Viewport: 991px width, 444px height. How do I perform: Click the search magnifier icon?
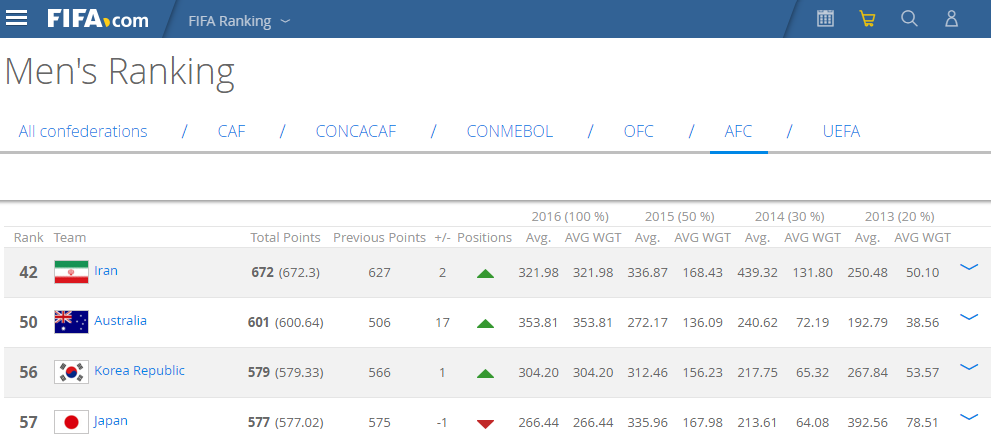pyautogui.click(x=909, y=19)
